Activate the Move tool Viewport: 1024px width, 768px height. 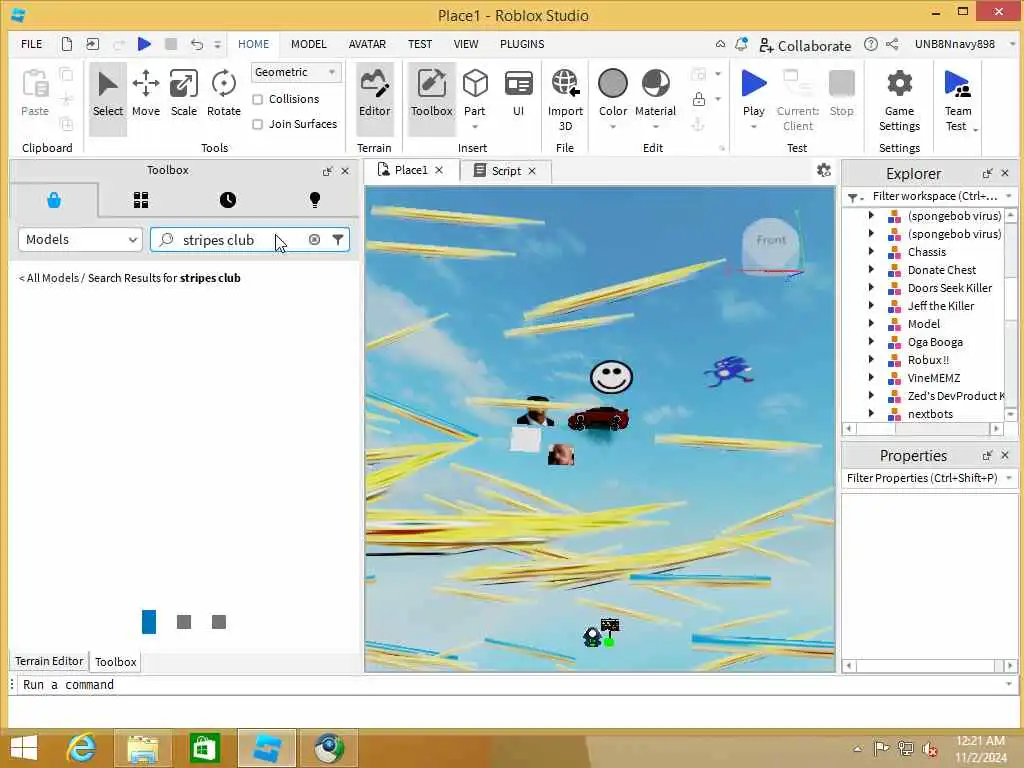pyautogui.click(x=146, y=95)
